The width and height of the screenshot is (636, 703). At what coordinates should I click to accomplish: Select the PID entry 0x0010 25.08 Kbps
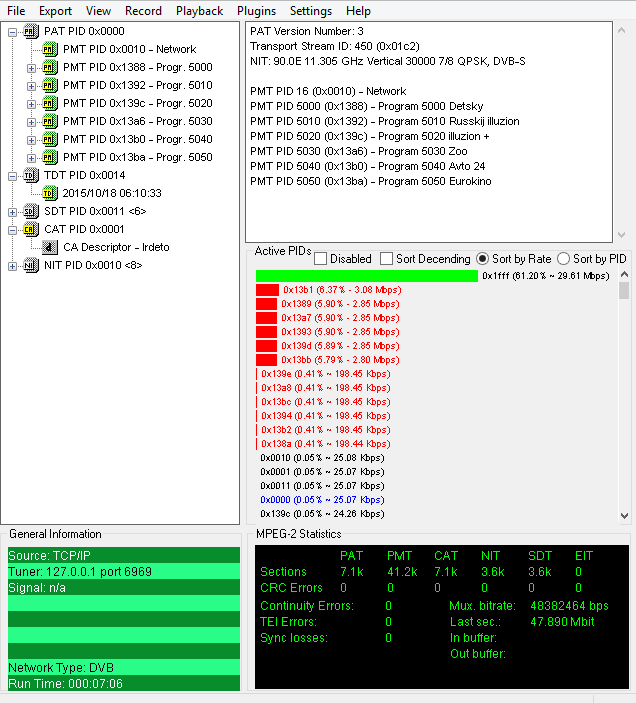coord(322,458)
